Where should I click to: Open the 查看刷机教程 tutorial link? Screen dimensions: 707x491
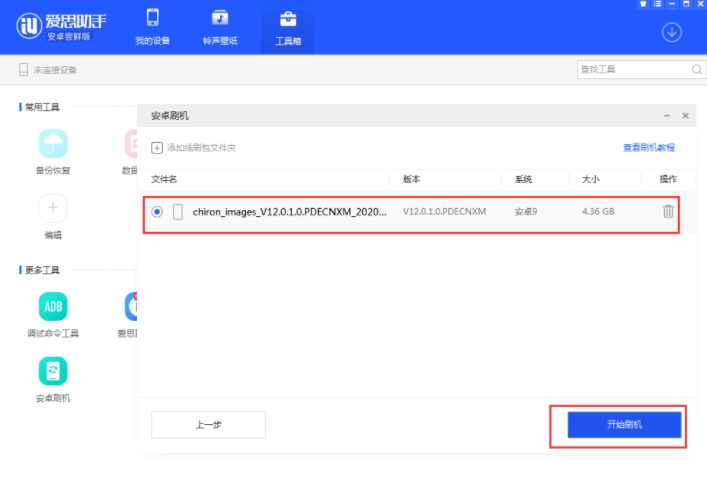click(x=649, y=148)
